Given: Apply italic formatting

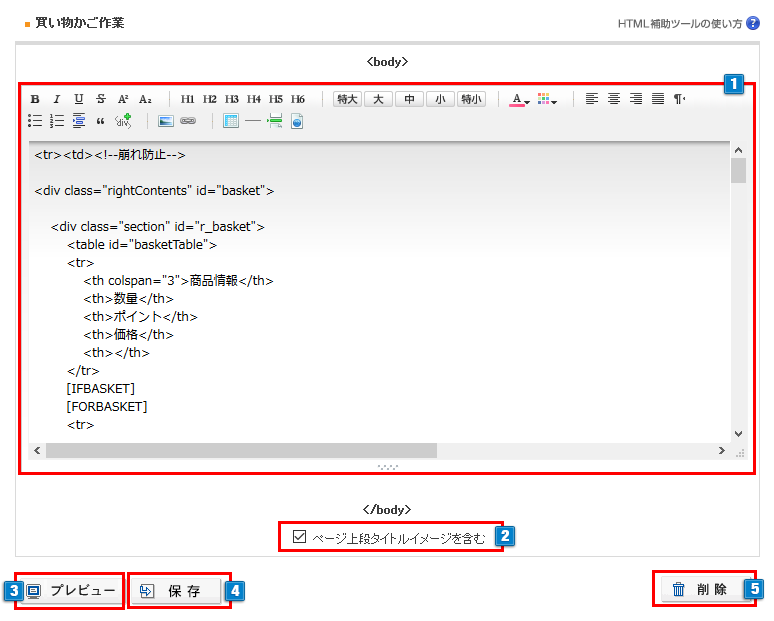Looking at the screenshot, I should [x=56, y=99].
